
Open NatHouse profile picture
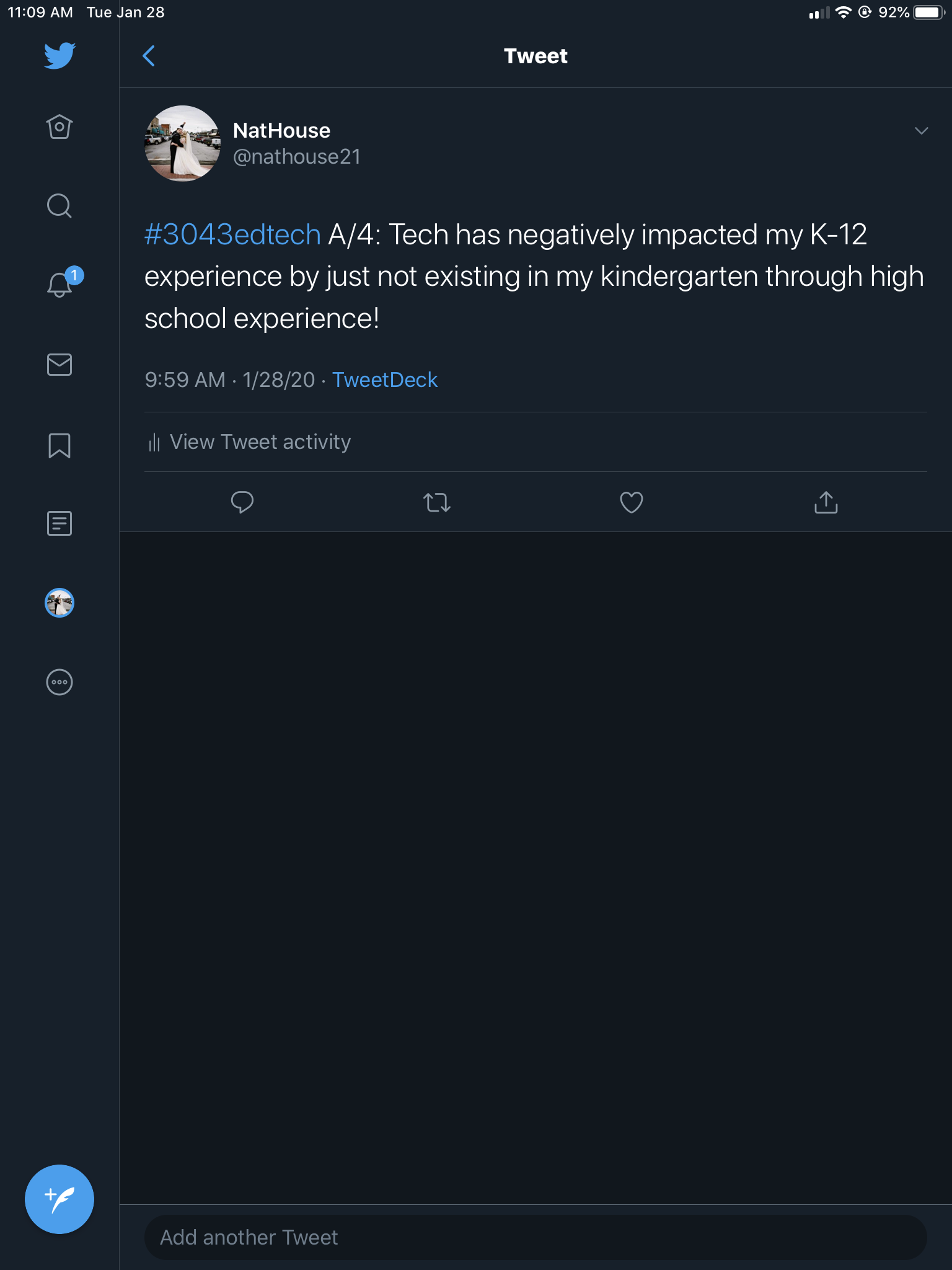tap(182, 143)
